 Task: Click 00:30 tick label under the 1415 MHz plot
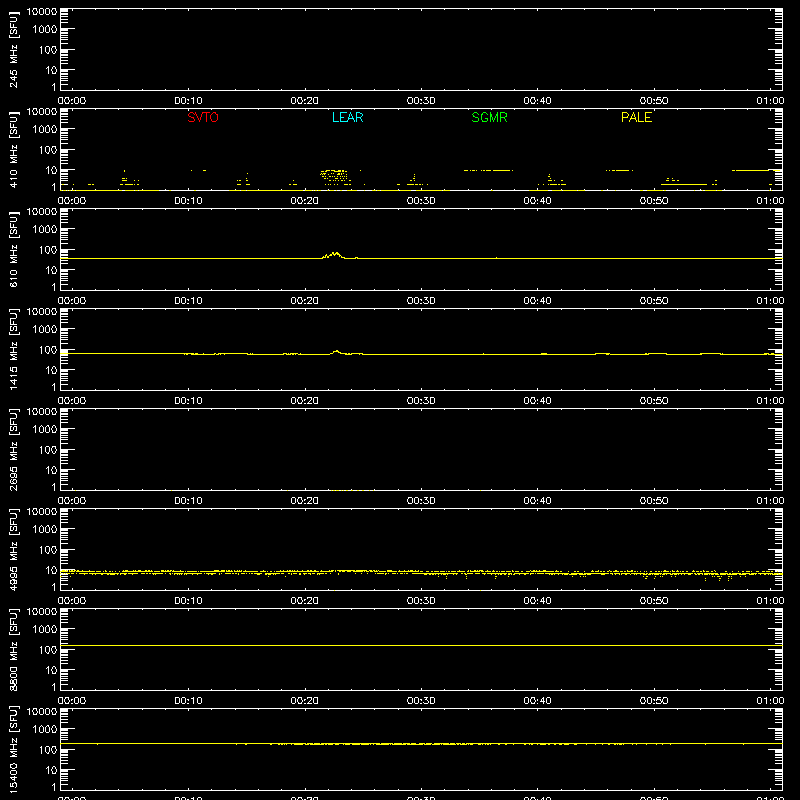point(421,401)
